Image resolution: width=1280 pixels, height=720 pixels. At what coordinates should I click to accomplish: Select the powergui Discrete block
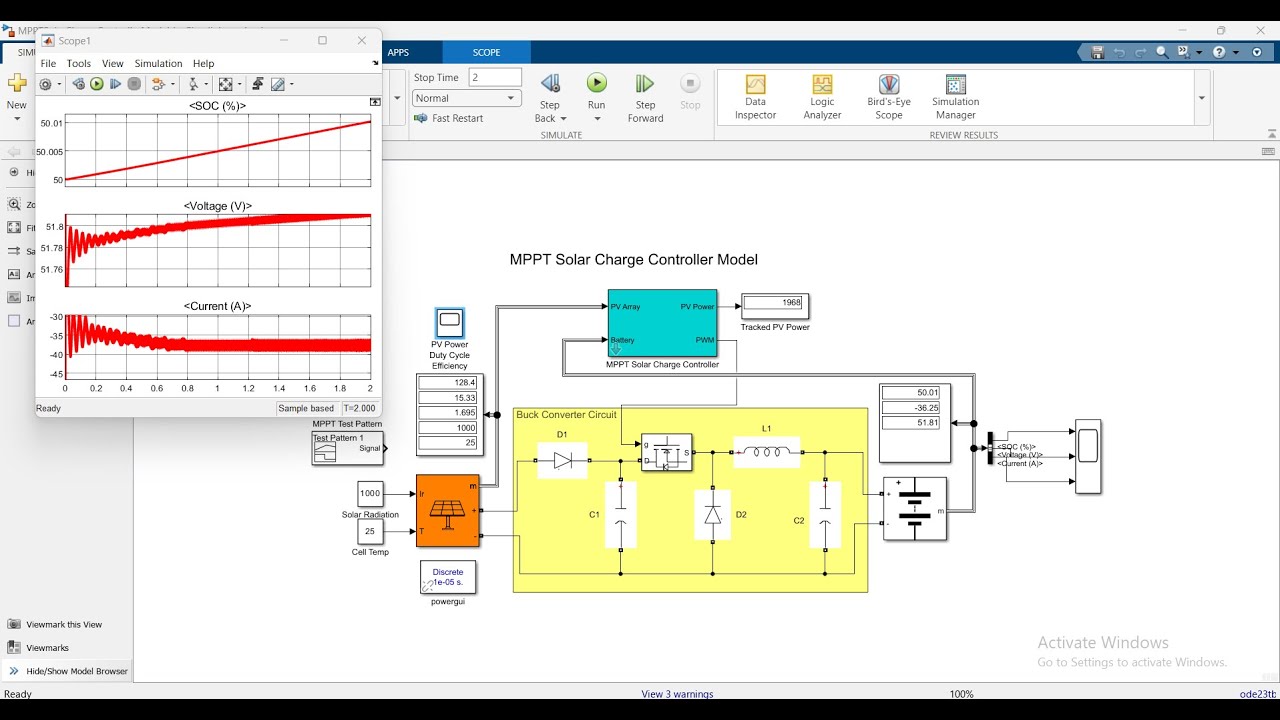(x=448, y=577)
